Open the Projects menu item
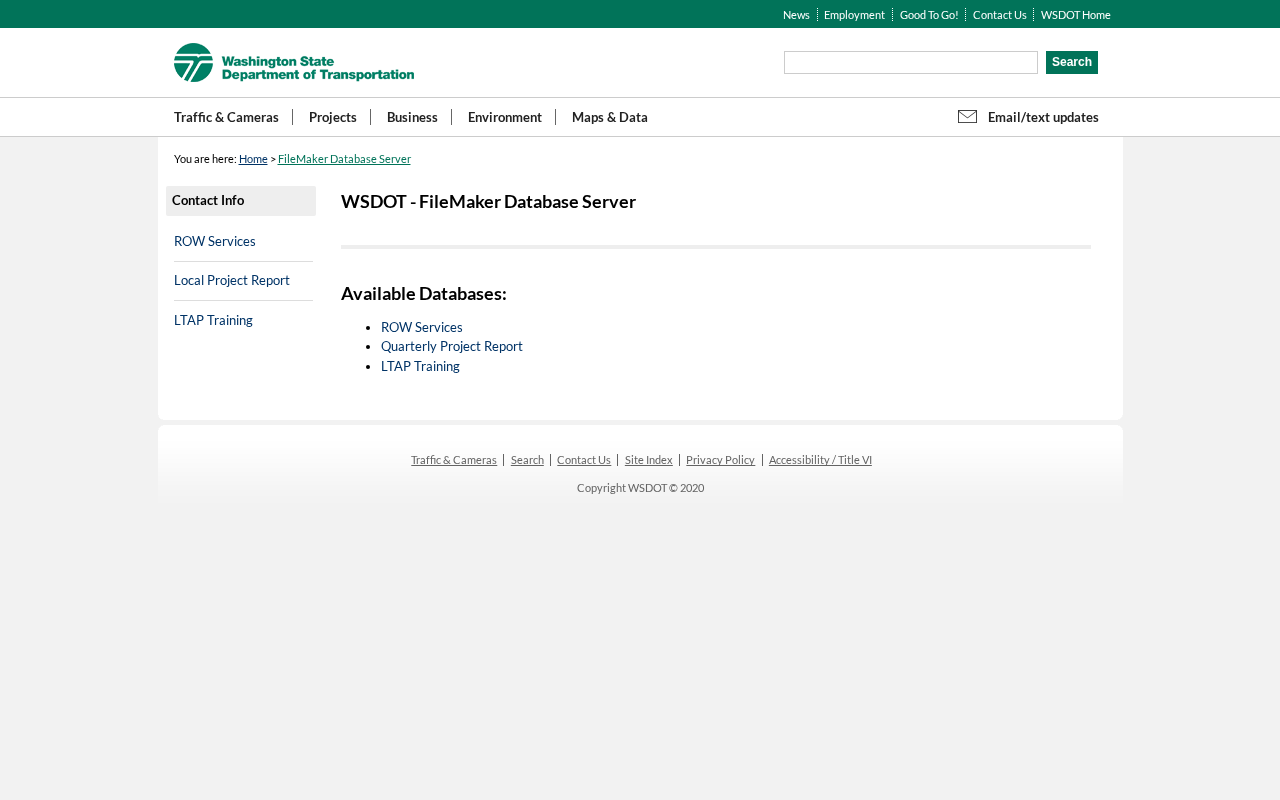The image size is (1280, 800). (332, 117)
